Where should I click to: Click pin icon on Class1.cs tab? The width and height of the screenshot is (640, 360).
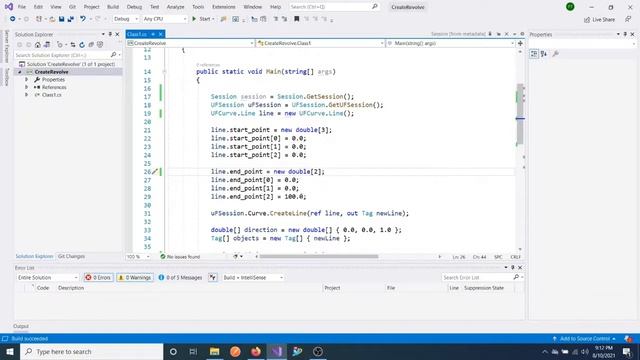[153, 34]
